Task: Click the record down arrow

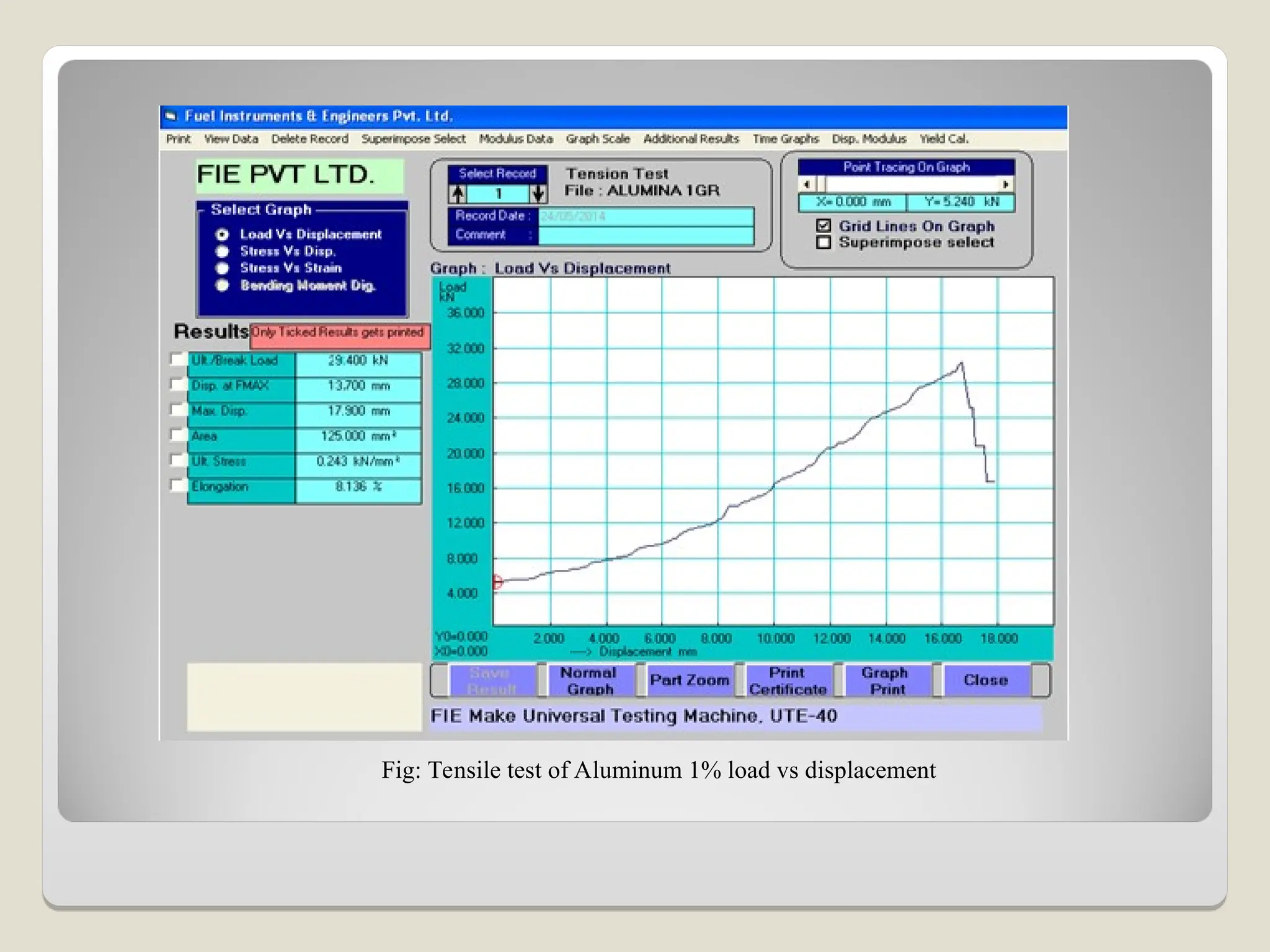Action: pyautogui.click(x=538, y=194)
